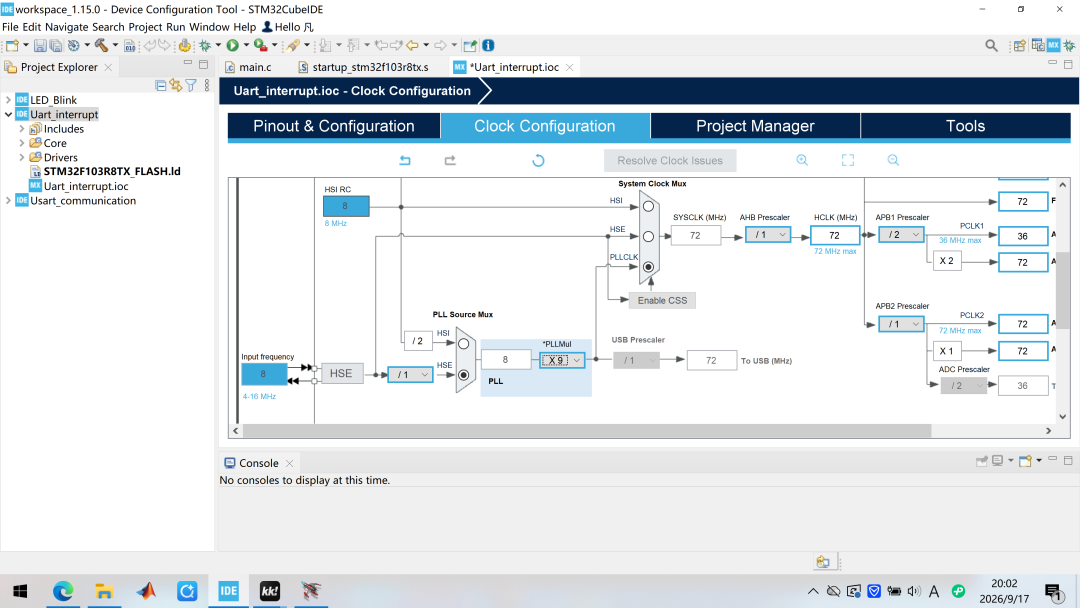The width and height of the screenshot is (1080, 608).
Task: Select HSE in the System Clock Mux
Action: [x=648, y=236]
